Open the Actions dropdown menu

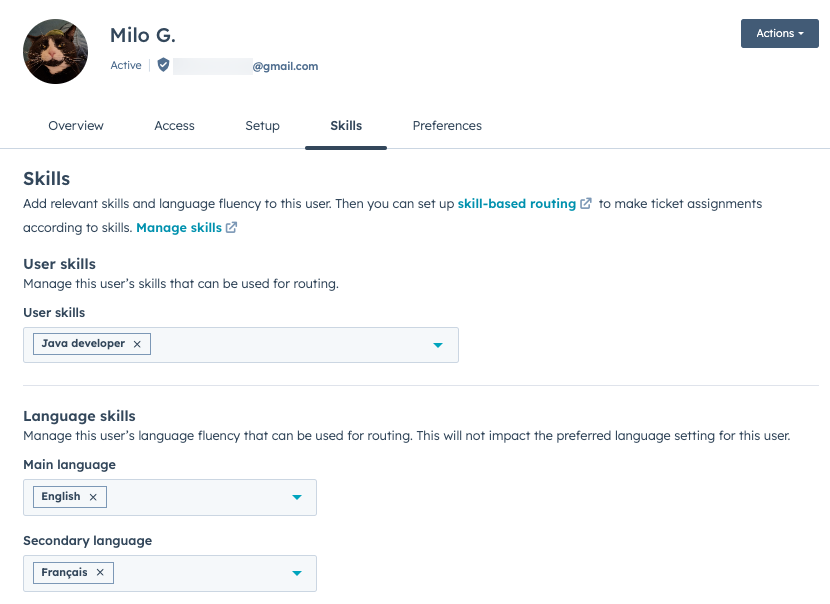tap(779, 33)
